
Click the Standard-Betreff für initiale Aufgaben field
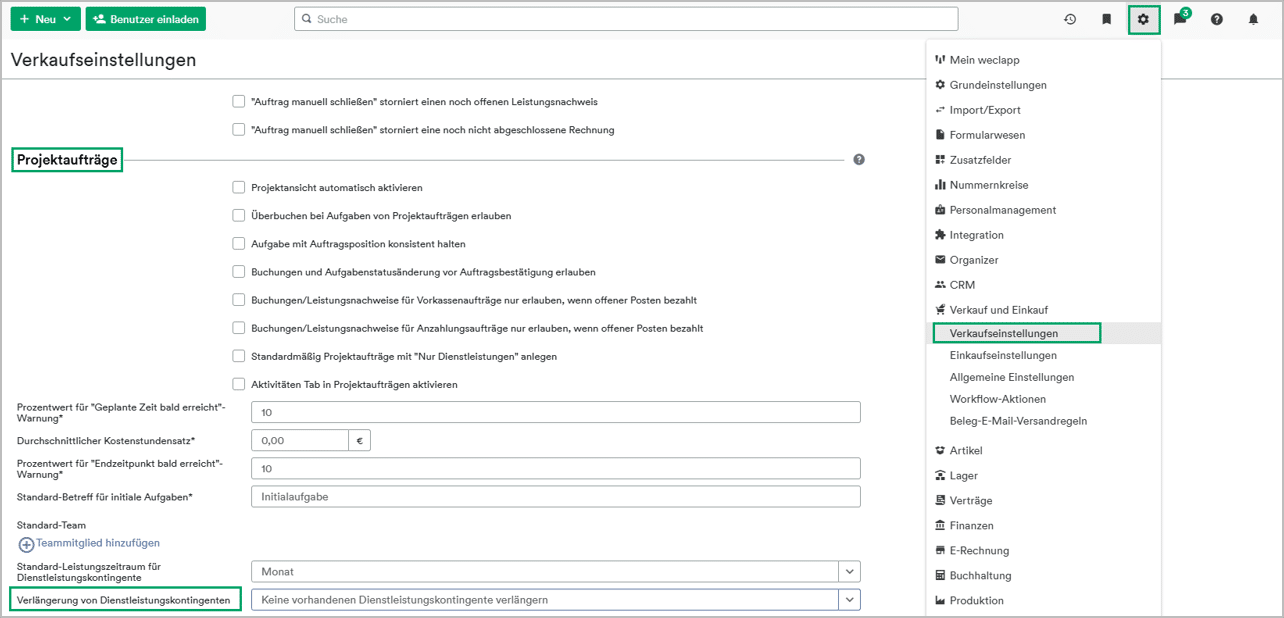tap(555, 497)
